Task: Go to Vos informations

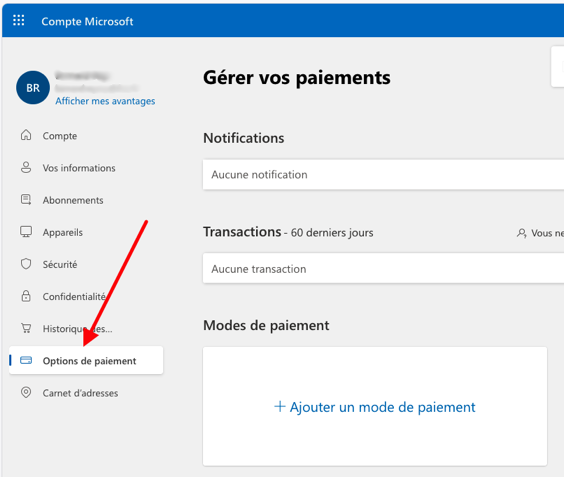Action: tap(79, 168)
